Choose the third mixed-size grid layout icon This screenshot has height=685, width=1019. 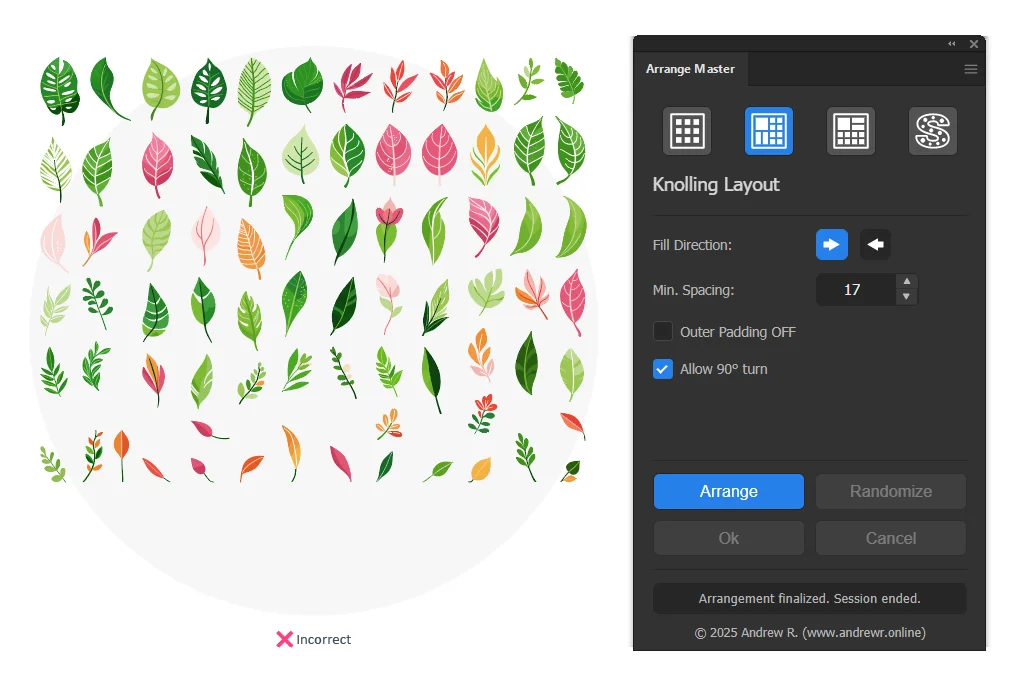click(x=851, y=131)
